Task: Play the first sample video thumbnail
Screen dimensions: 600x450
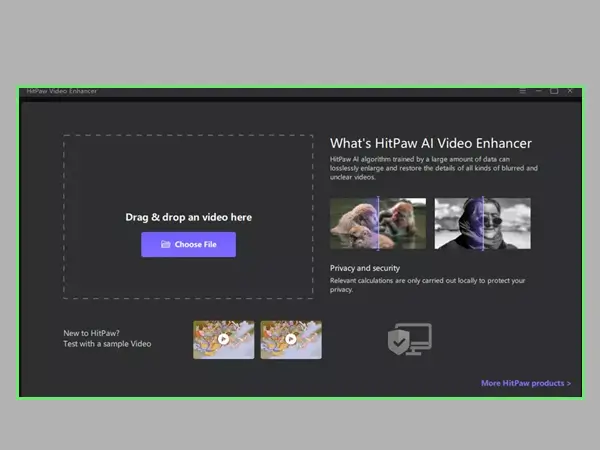Action: [x=223, y=340]
